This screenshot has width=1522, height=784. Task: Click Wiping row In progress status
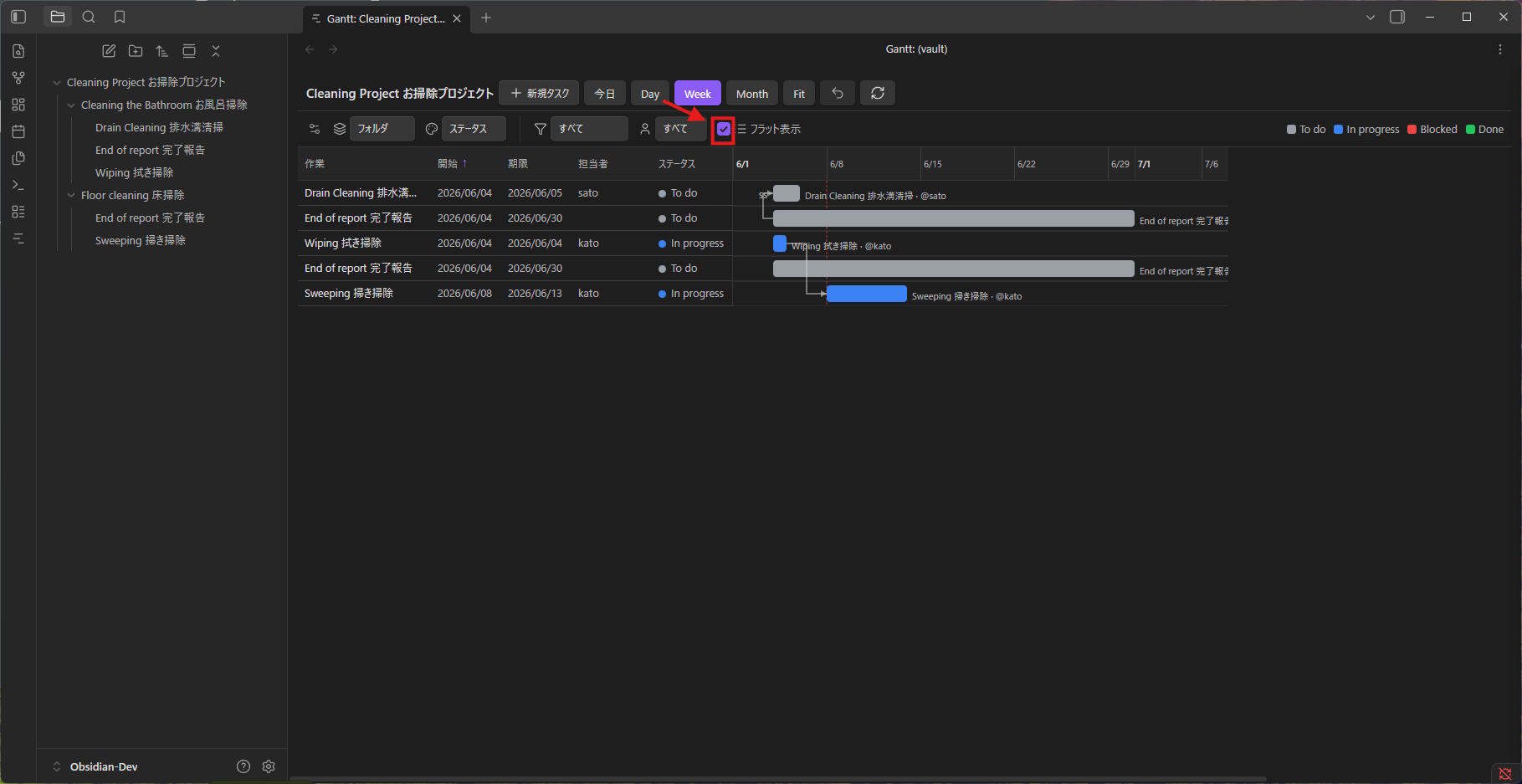(x=691, y=243)
